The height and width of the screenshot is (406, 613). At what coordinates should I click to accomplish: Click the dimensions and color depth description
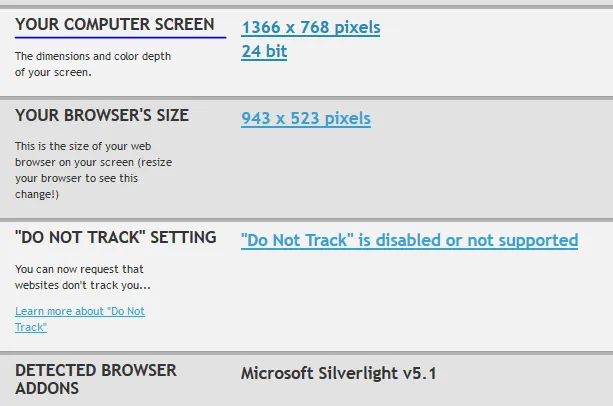tap(93, 64)
